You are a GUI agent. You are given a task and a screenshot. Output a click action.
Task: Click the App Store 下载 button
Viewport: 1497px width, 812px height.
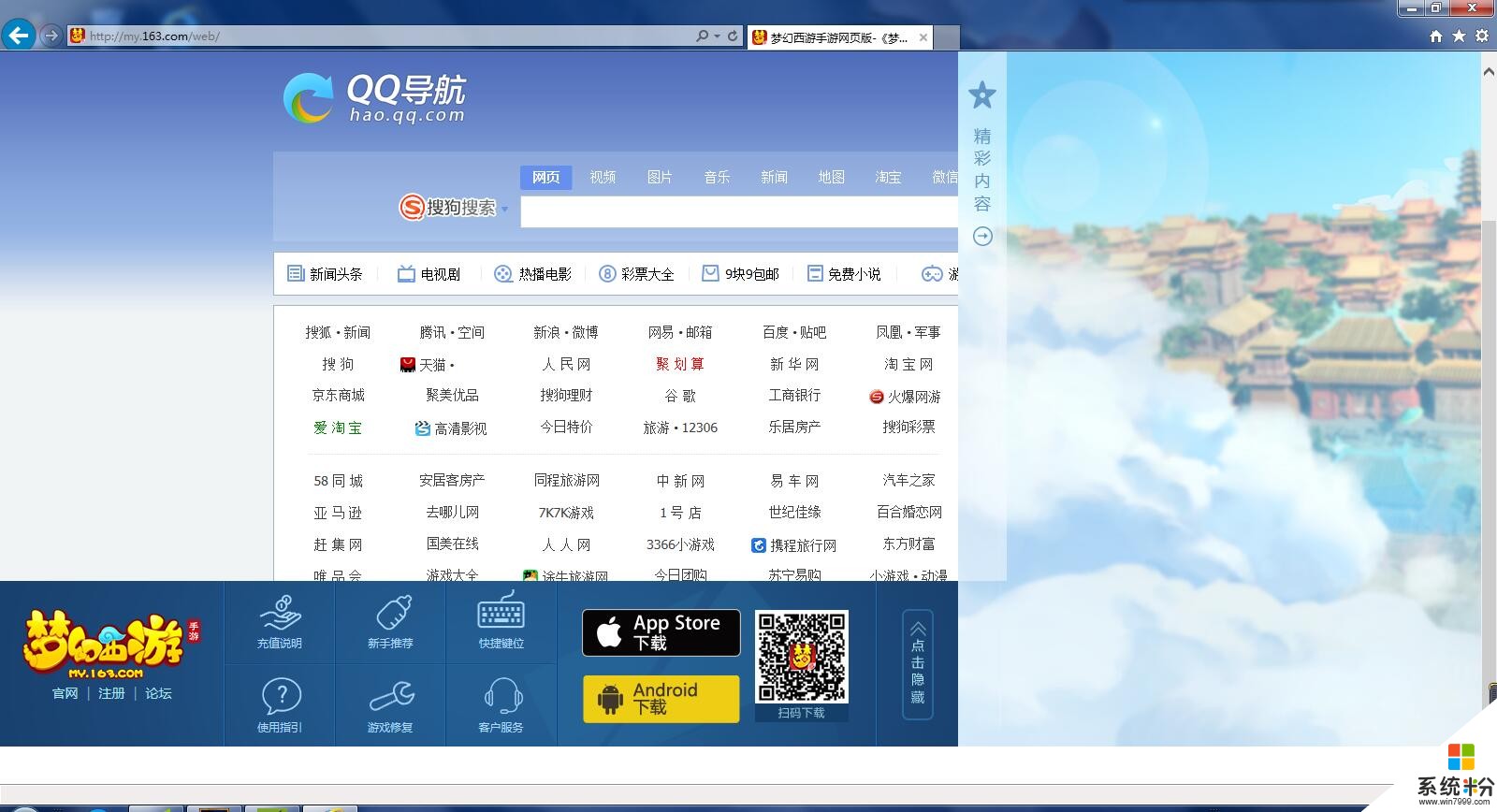tap(661, 633)
